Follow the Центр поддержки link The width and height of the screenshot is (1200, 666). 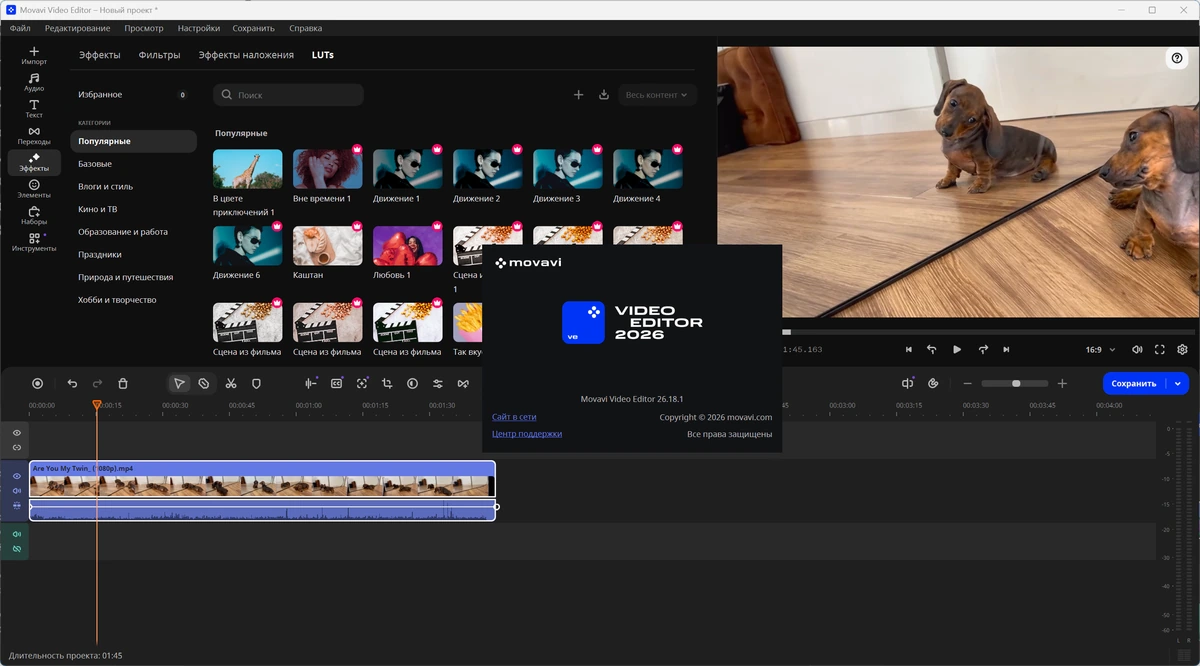pos(527,434)
